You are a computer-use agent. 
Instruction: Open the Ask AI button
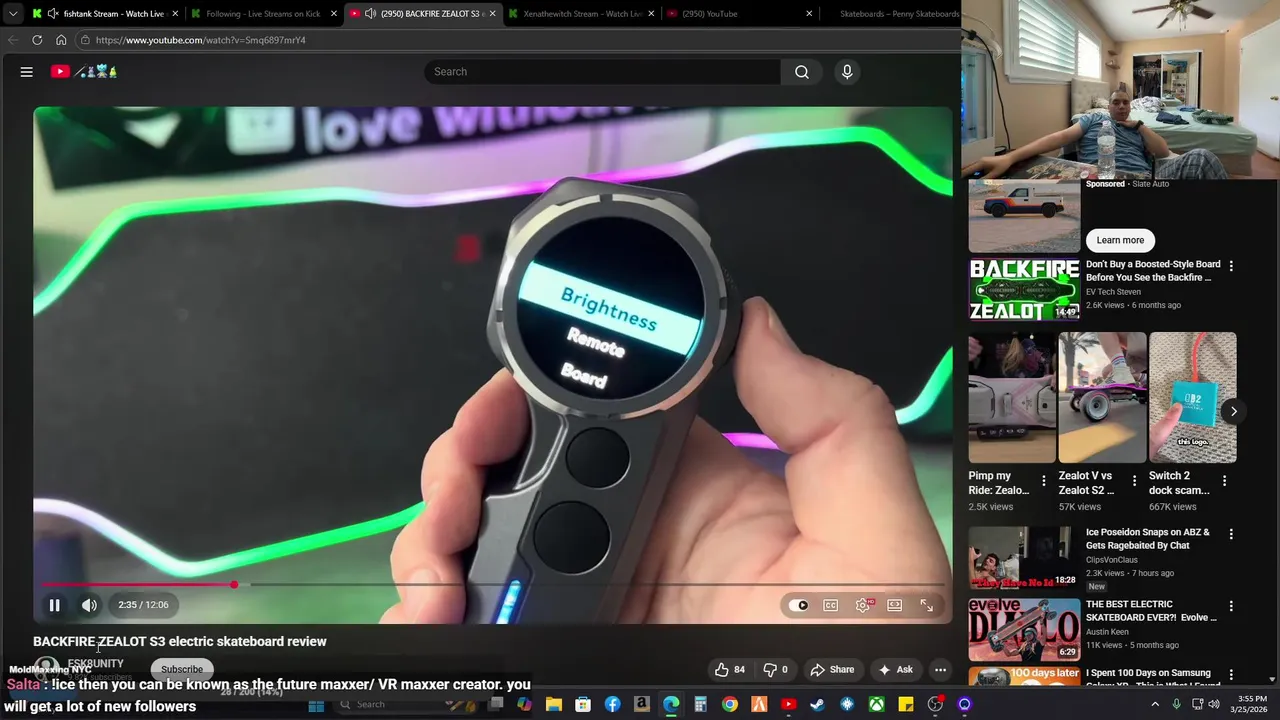(x=895, y=670)
